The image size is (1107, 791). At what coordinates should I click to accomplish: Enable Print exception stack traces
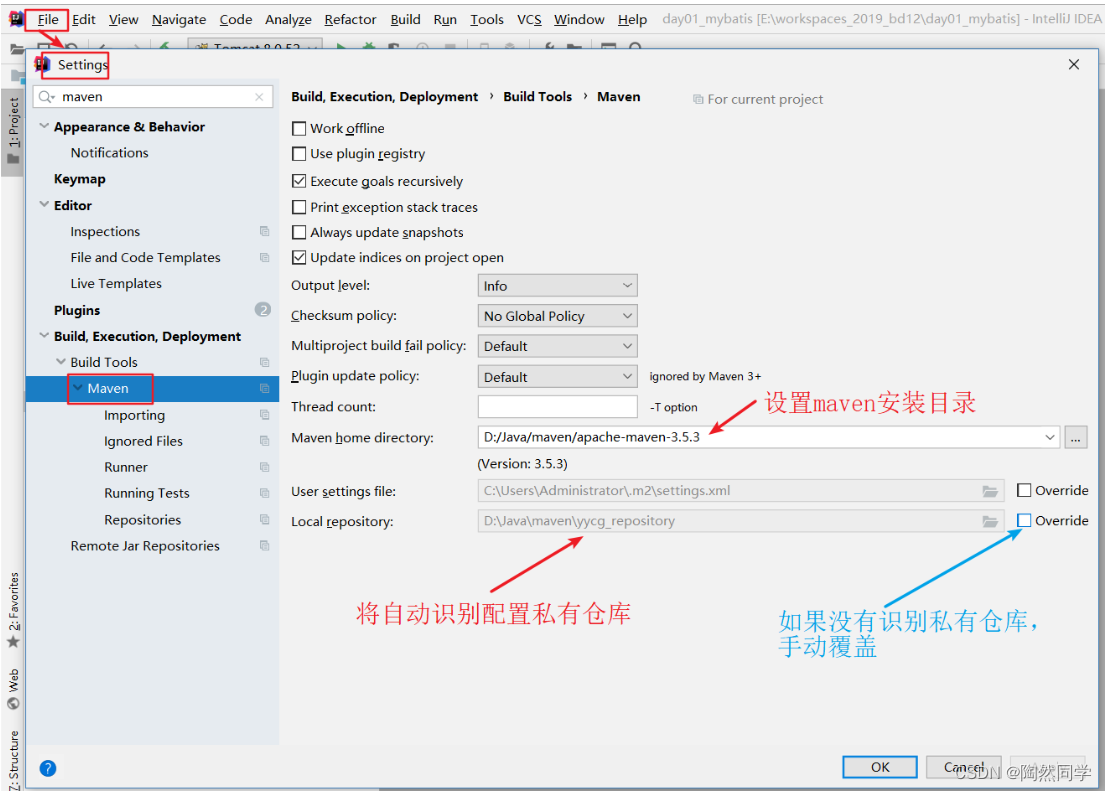(x=299, y=207)
